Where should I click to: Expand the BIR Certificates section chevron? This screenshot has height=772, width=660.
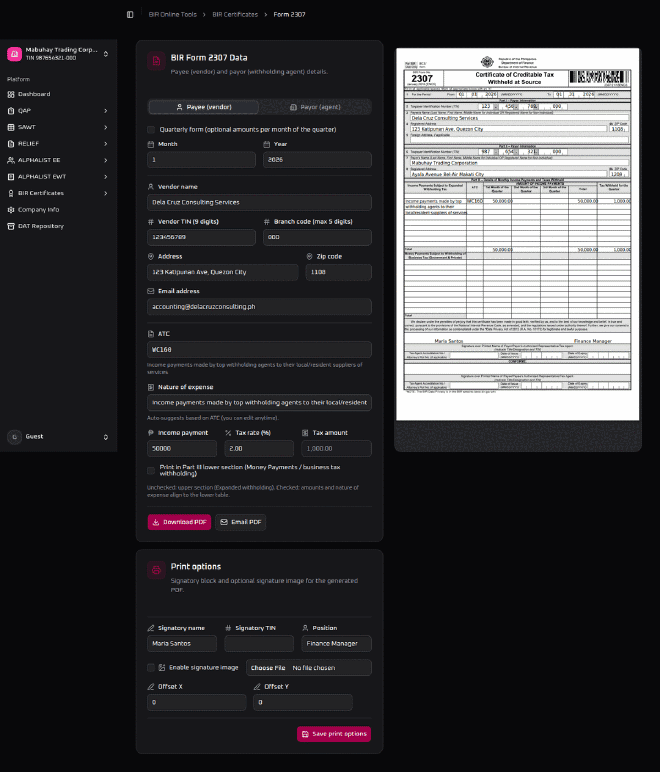coord(105,193)
